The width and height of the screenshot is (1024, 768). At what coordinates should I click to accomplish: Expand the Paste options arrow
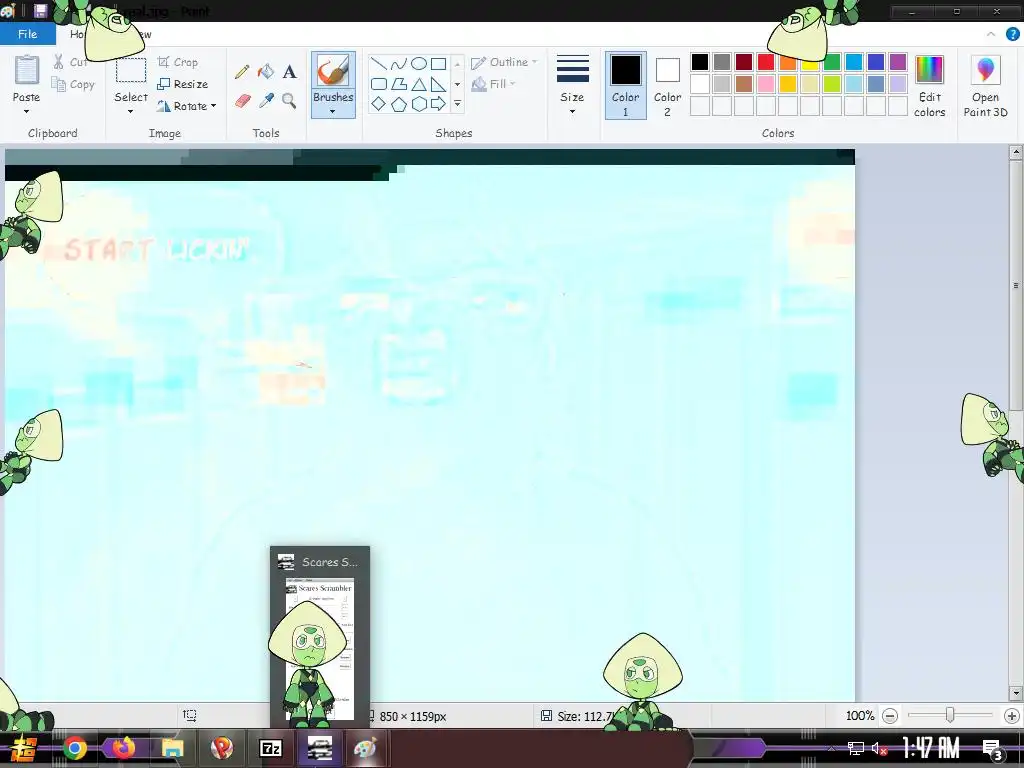pyautogui.click(x=27, y=112)
